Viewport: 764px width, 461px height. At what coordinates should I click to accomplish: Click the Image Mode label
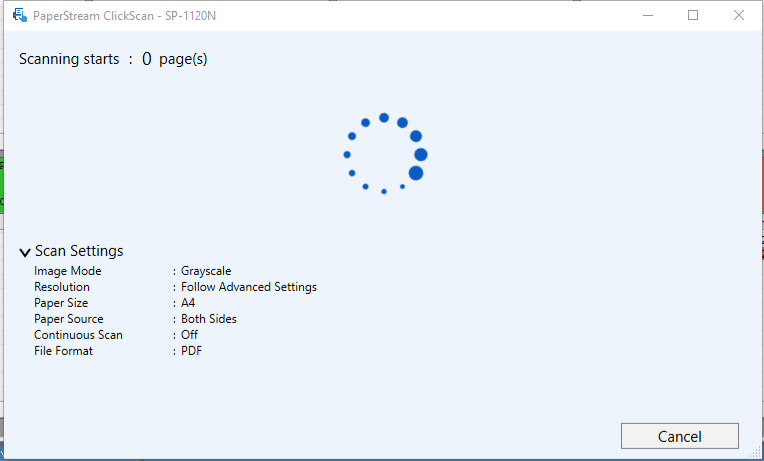point(68,271)
